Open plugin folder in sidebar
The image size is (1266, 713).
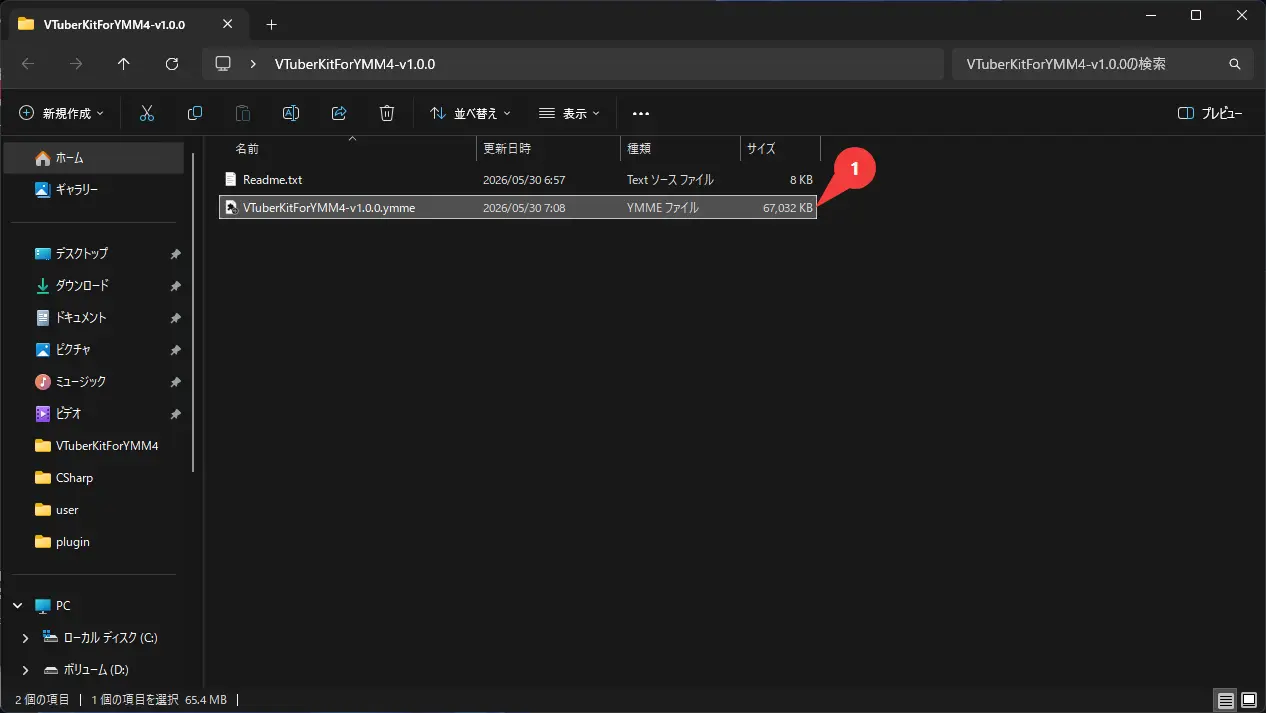94,542
